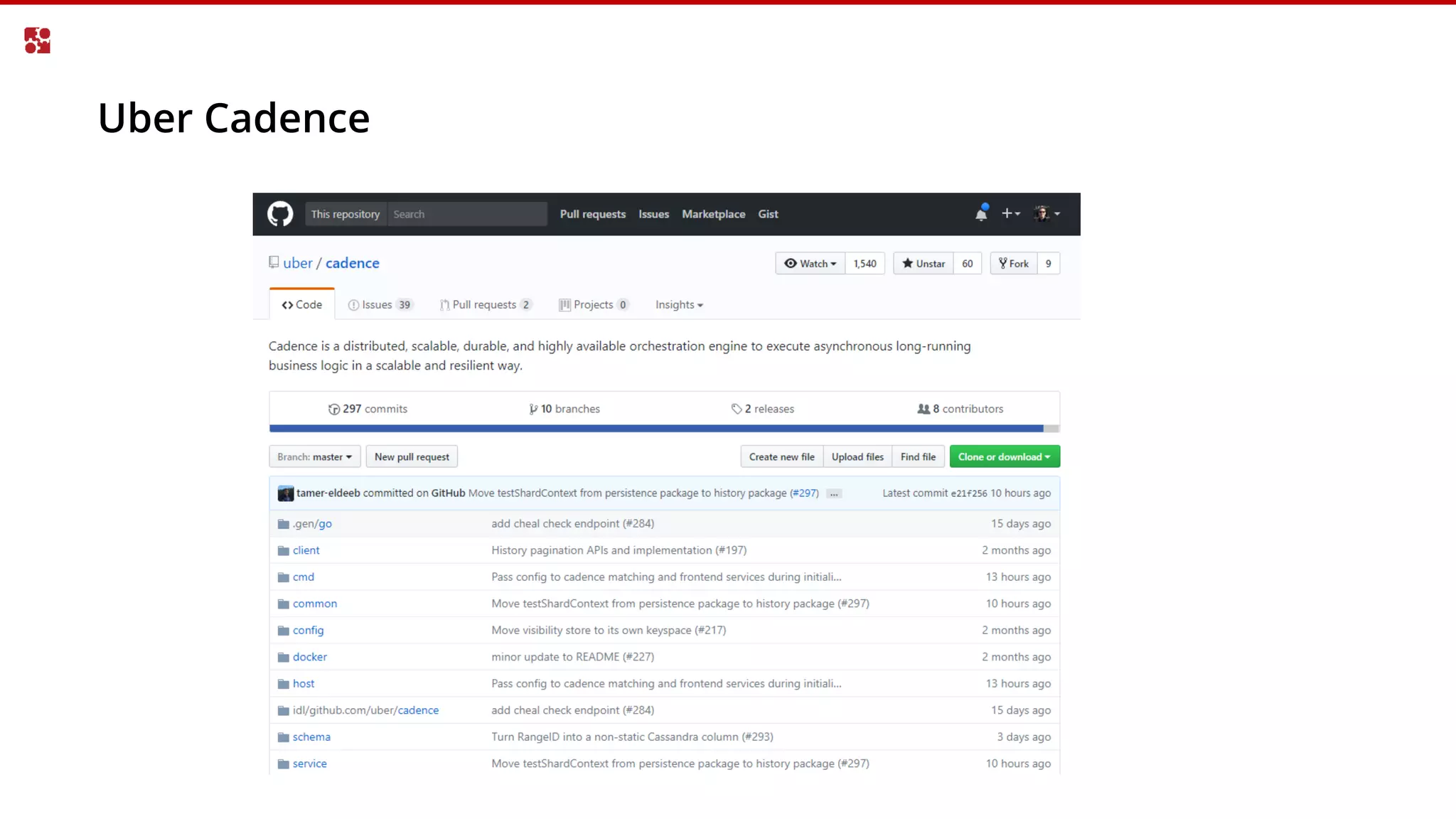Click the repository Search input field

pos(466,214)
